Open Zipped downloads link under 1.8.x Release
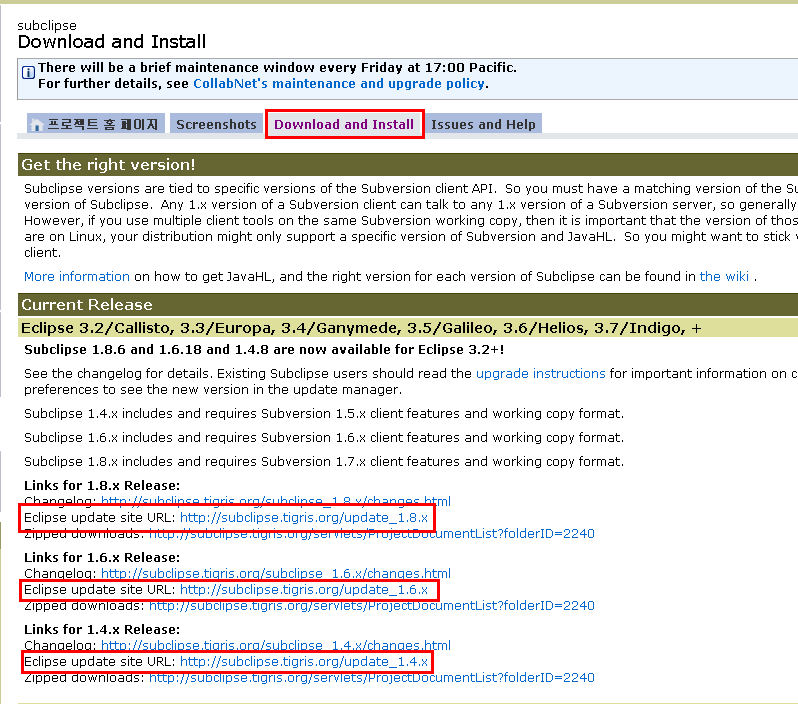 [371, 533]
